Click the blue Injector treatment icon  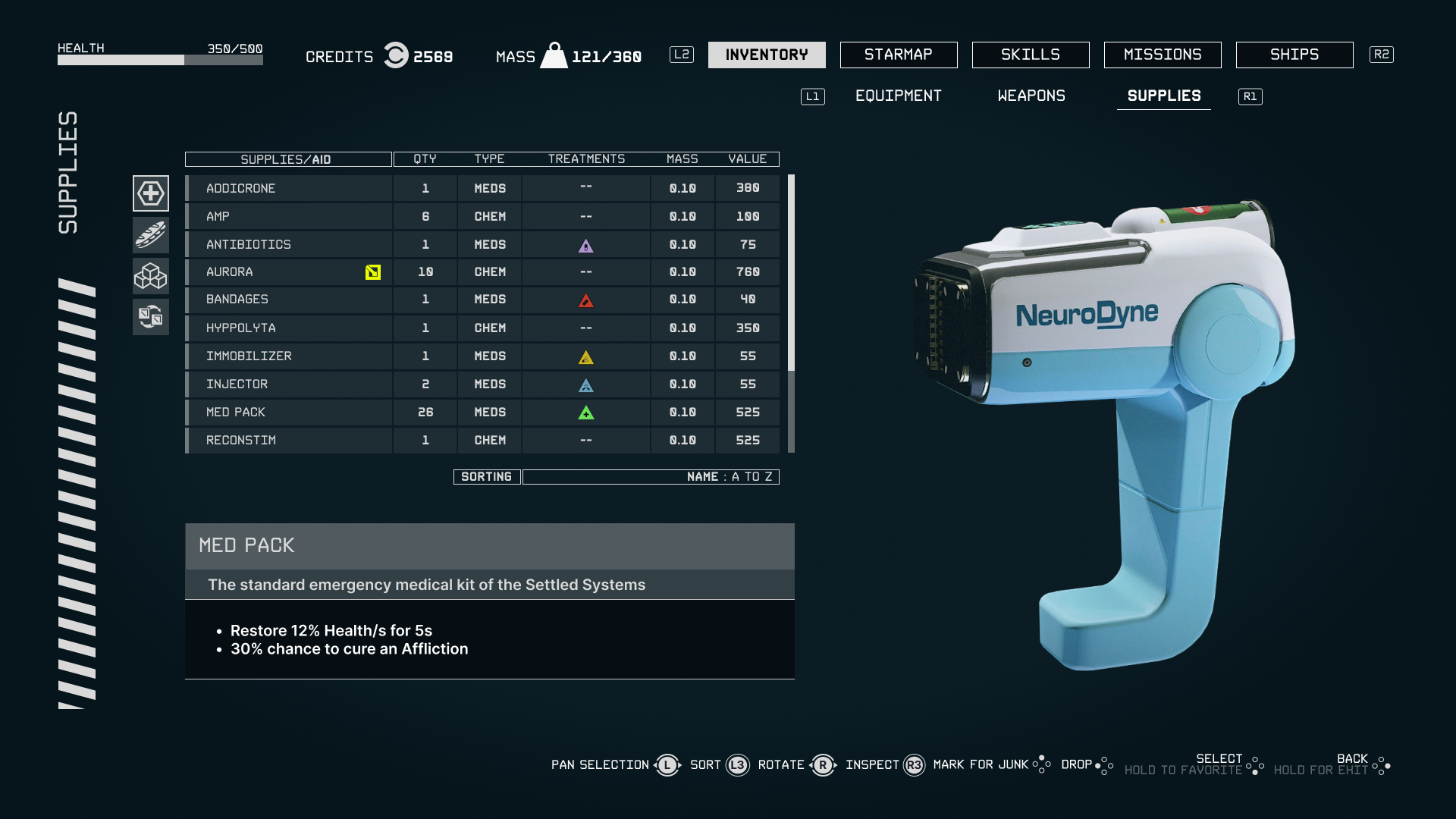(586, 385)
